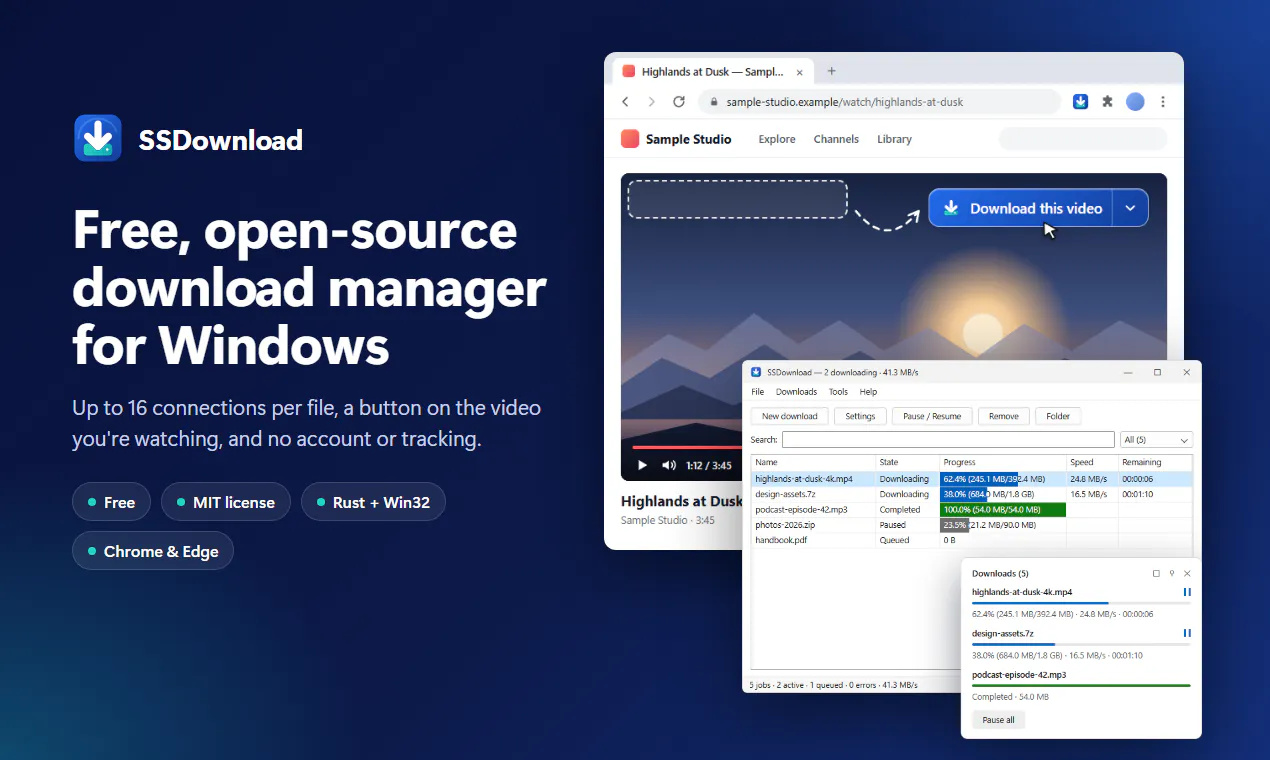Click the photos-2026.zip progress bar
This screenshot has width=1270, height=760.
[x=1002, y=525]
